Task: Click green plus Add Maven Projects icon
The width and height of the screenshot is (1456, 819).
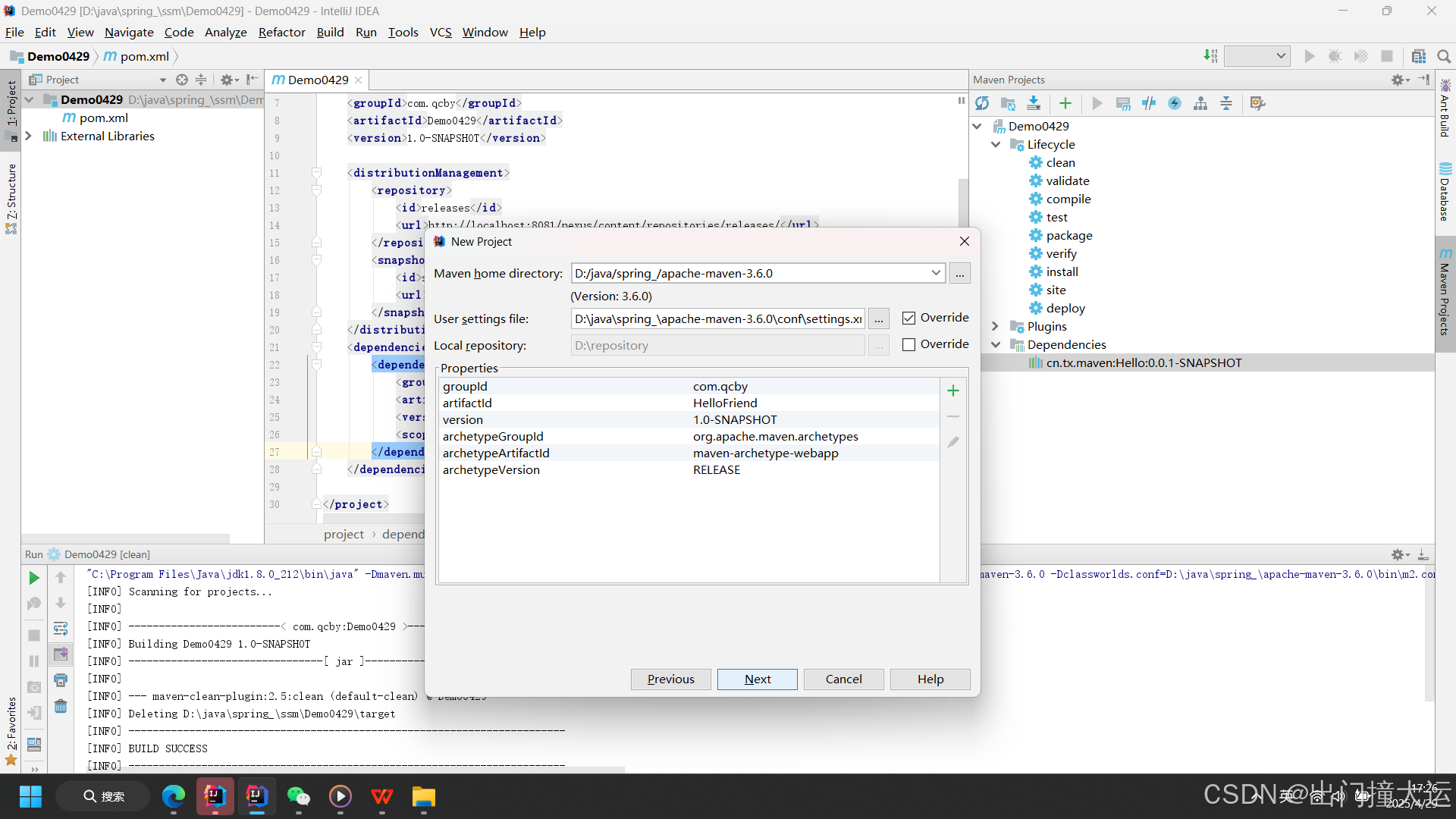Action: (x=1065, y=103)
